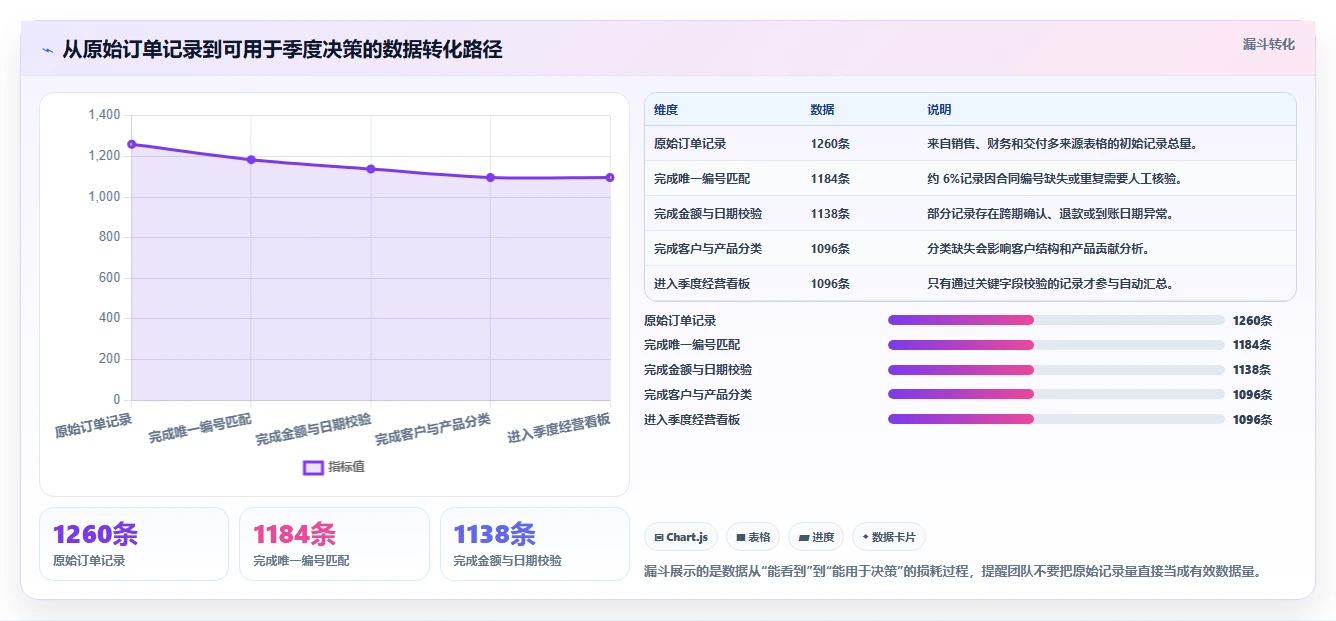Click the 维度 column header in the table
The width and height of the screenshot is (1336, 621).
pyautogui.click(x=666, y=110)
